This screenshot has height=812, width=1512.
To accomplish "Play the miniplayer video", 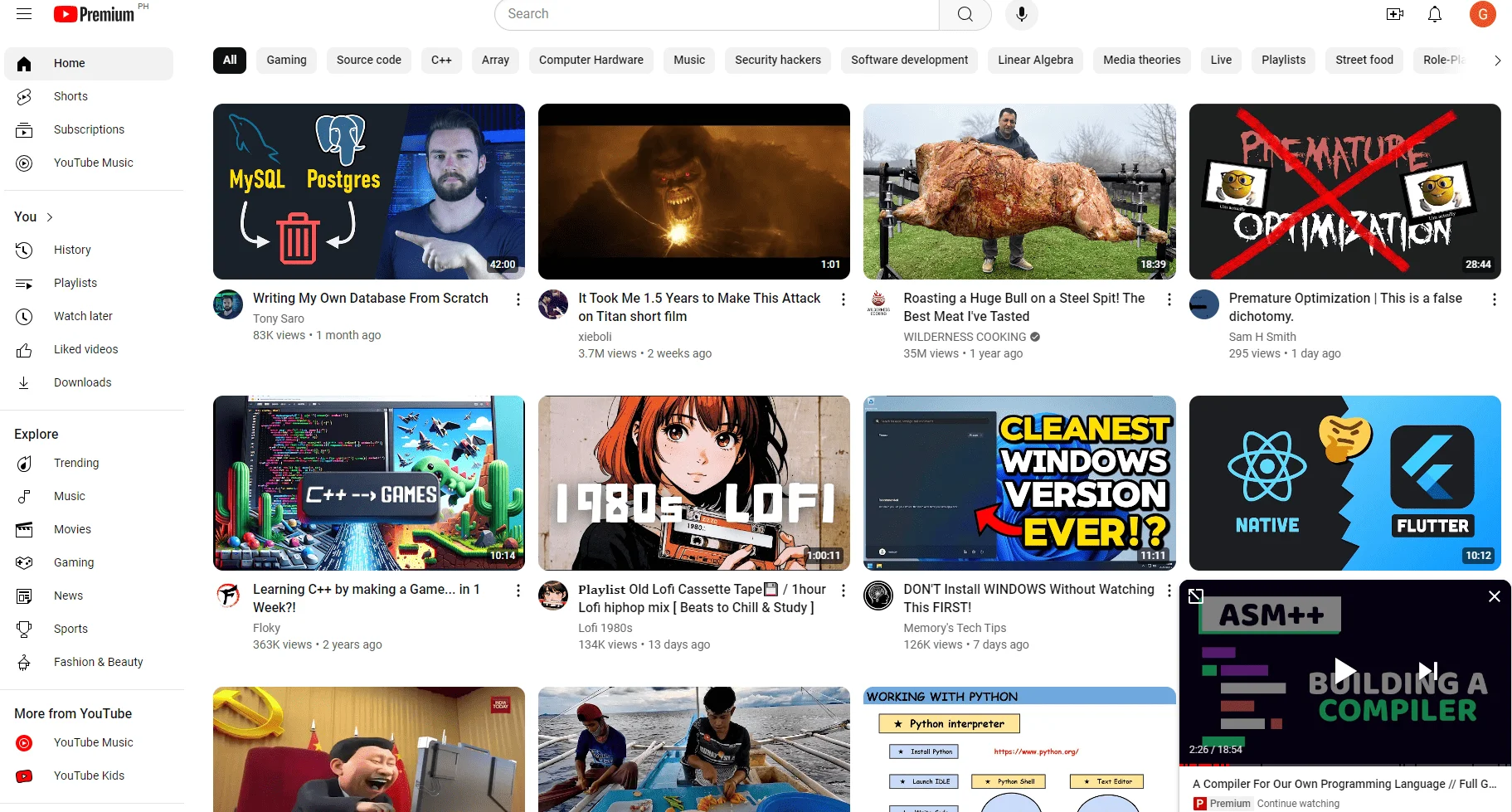I will coord(1344,671).
